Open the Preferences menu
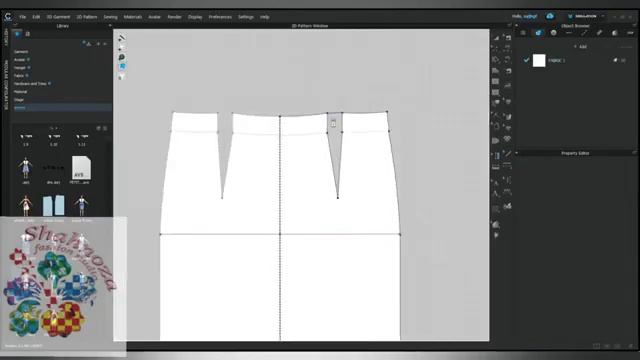The height and width of the screenshot is (360, 640). pyautogui.click(x=220, y=17)
